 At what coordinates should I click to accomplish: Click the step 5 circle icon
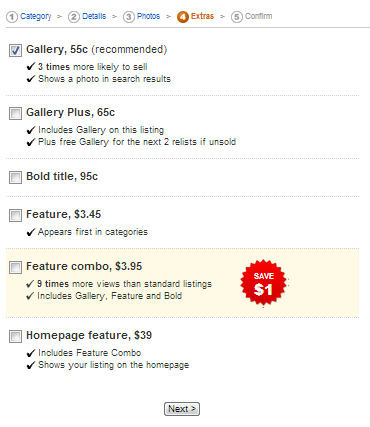pos(237,17)
